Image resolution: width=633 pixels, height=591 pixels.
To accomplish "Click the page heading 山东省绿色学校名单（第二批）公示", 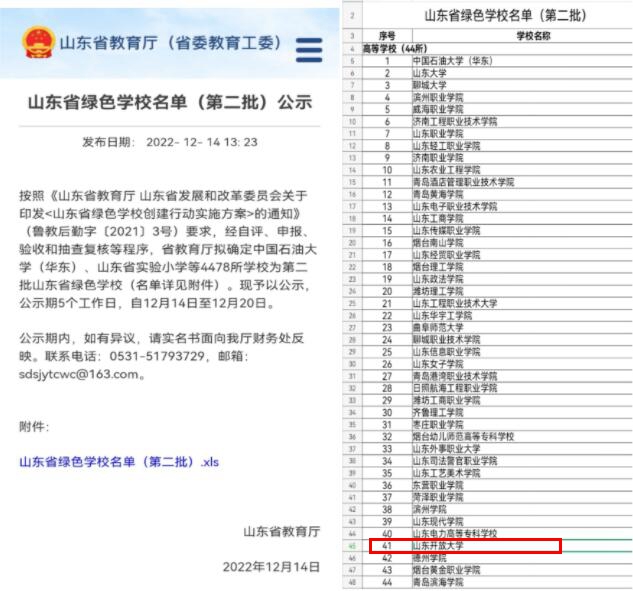I will pyautogui.click(x=170, y=102).
